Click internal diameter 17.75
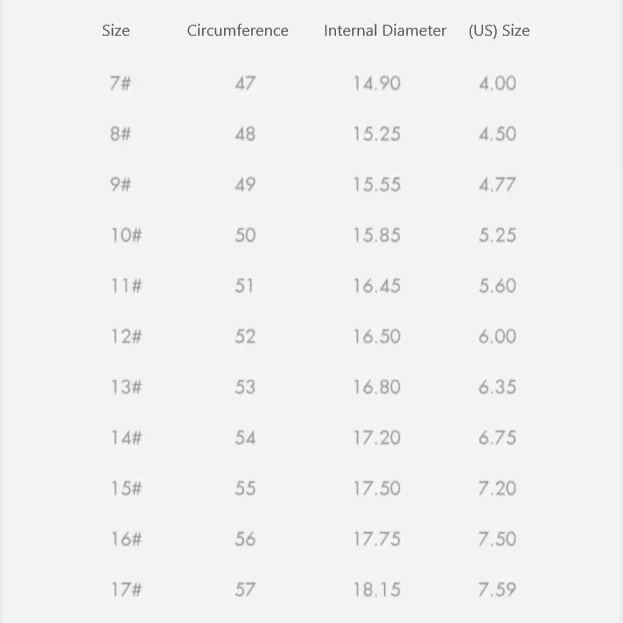This screenshot has height=623, width=623. pyautogui.click(x=376, y=539)
